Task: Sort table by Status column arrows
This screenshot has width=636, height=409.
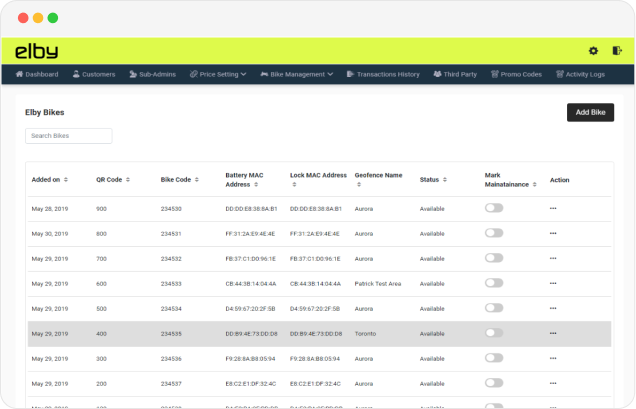Action: 445,180
